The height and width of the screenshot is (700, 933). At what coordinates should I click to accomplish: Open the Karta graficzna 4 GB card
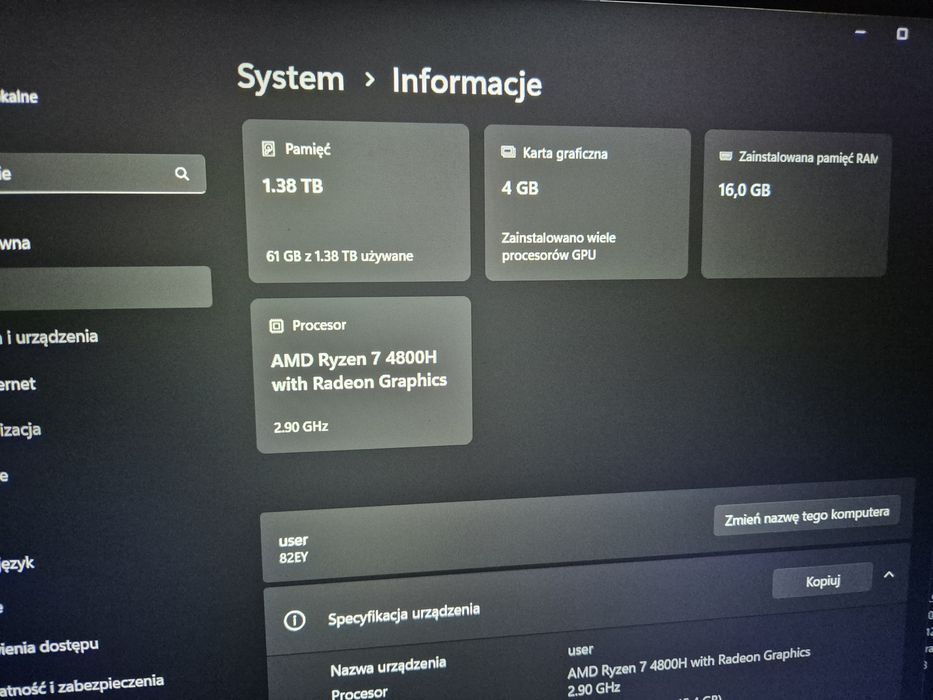point(587,203)
